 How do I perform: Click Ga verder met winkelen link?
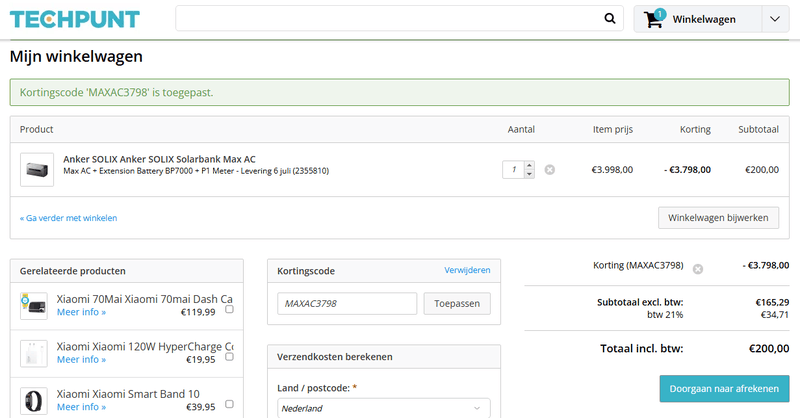68,218
